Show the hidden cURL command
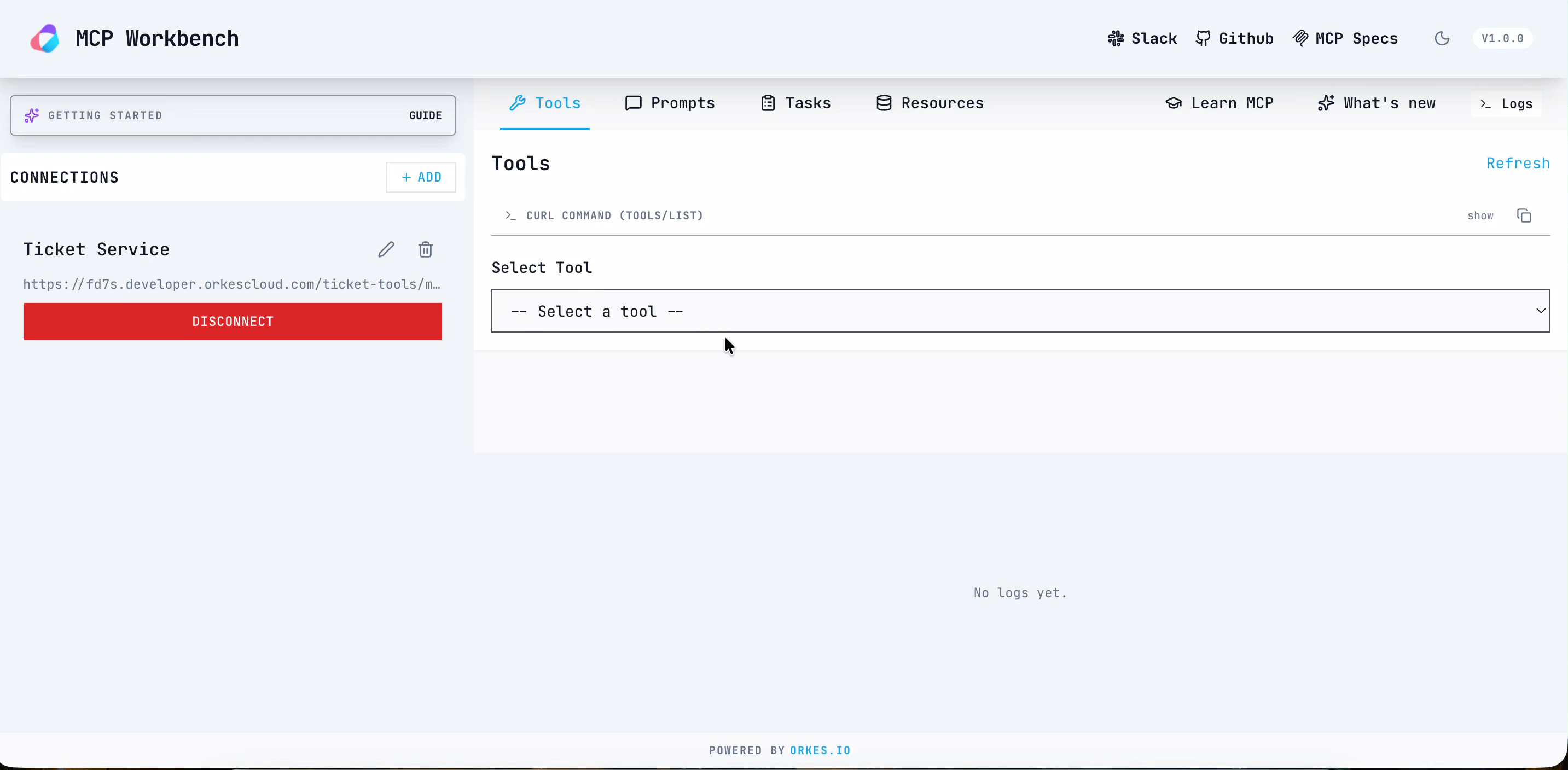The width and height of the screenshot is (1568, 770). click(x=1481, y=215)
